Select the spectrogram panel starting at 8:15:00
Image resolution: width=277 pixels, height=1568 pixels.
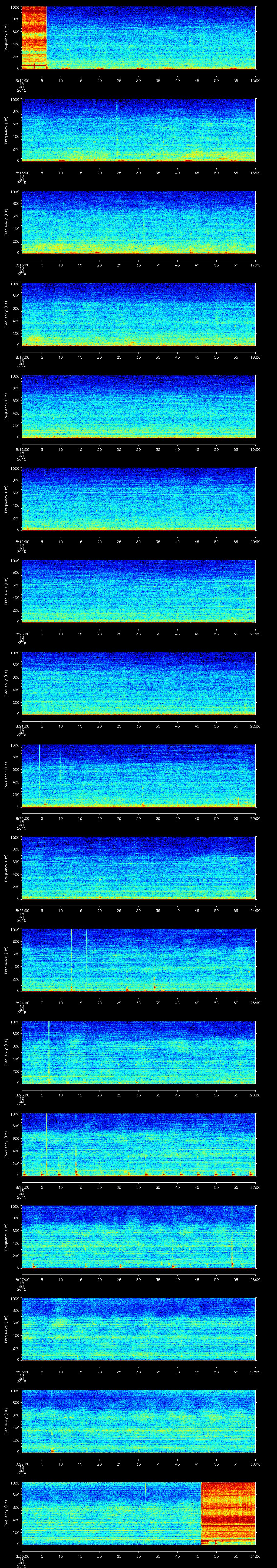[x=138, y=130]
